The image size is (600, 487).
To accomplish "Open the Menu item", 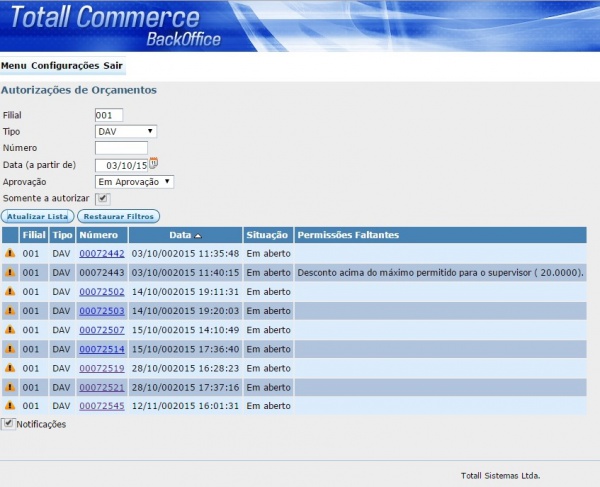I will [x=14, y=66].
